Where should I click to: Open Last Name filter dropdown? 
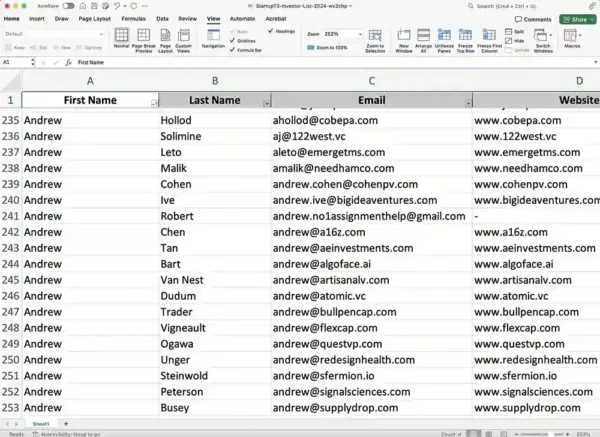click(x=267, y=103)
